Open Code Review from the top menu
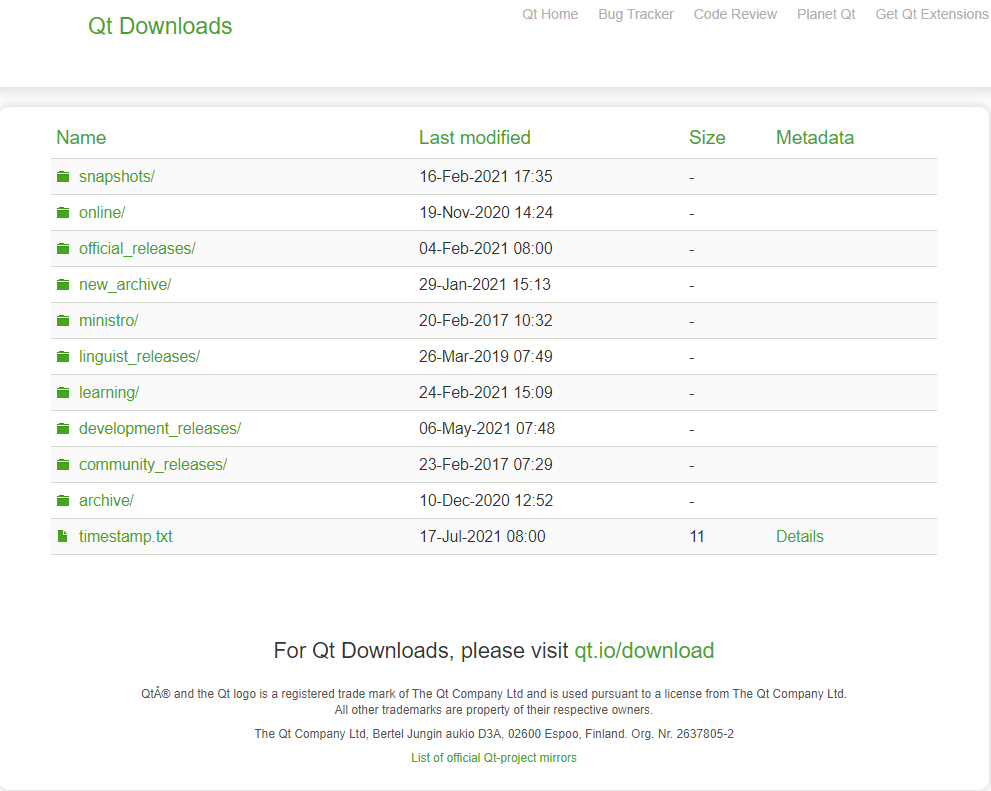991x791 pixels. [x=735, y=14]
